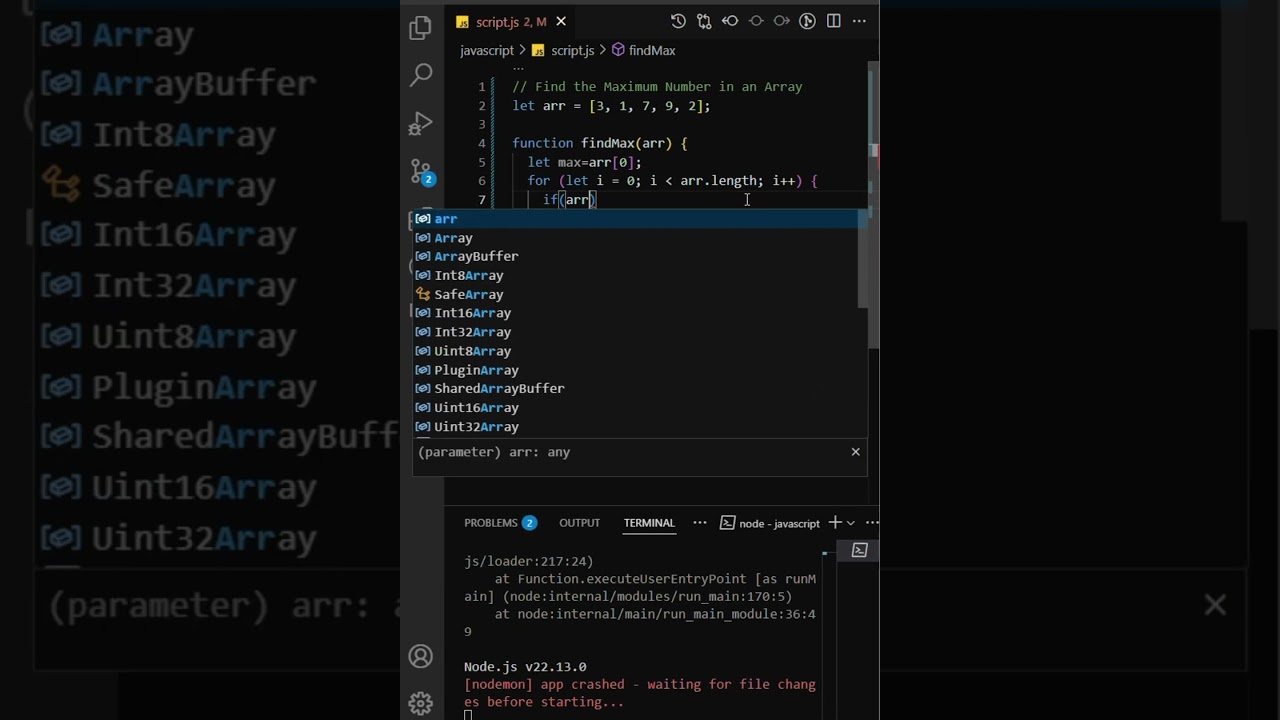
Task: Go to next change arrow icon
Action: pos(782,21)
